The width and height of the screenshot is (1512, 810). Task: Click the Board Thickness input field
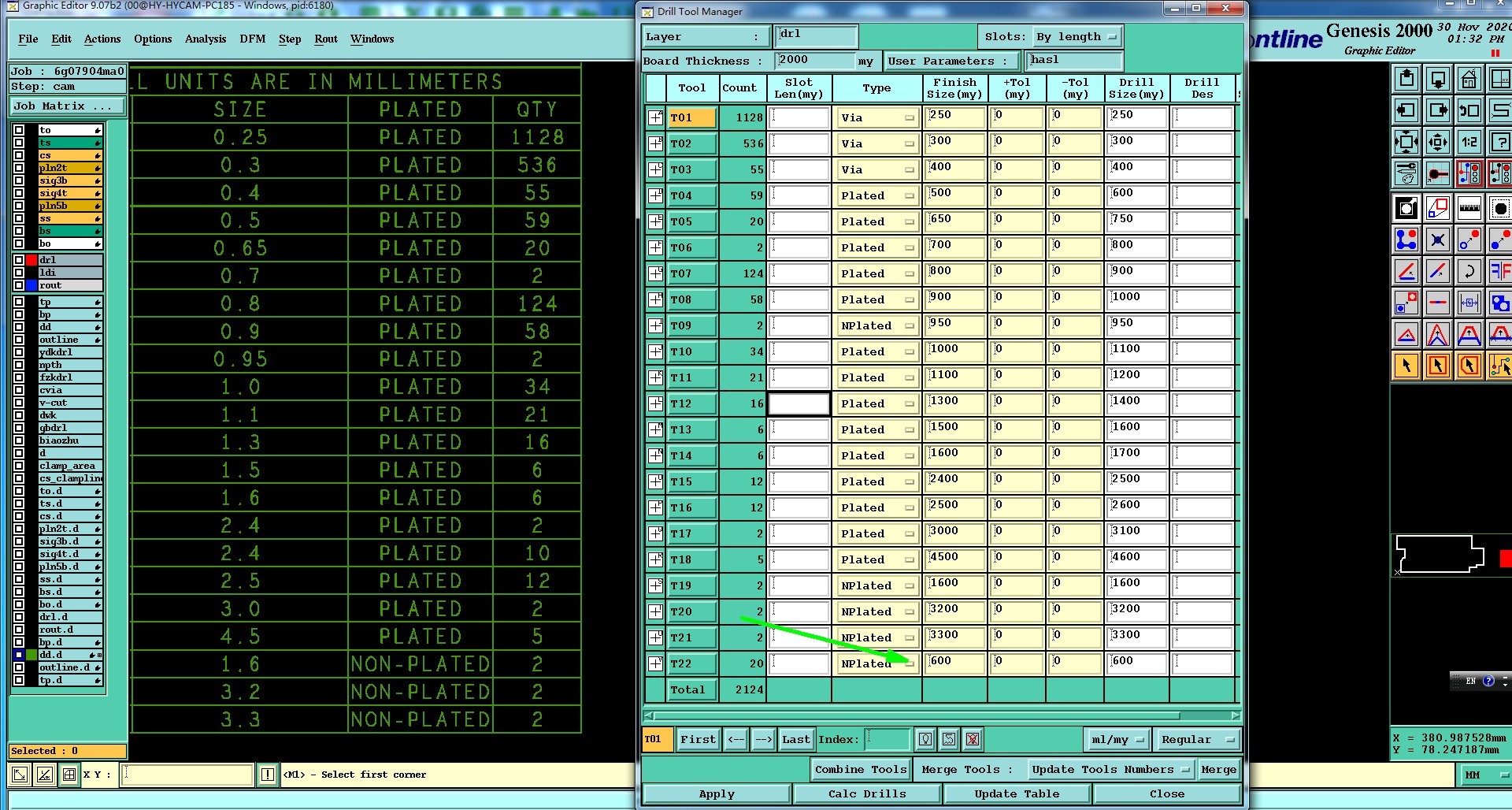click(815, 61)
